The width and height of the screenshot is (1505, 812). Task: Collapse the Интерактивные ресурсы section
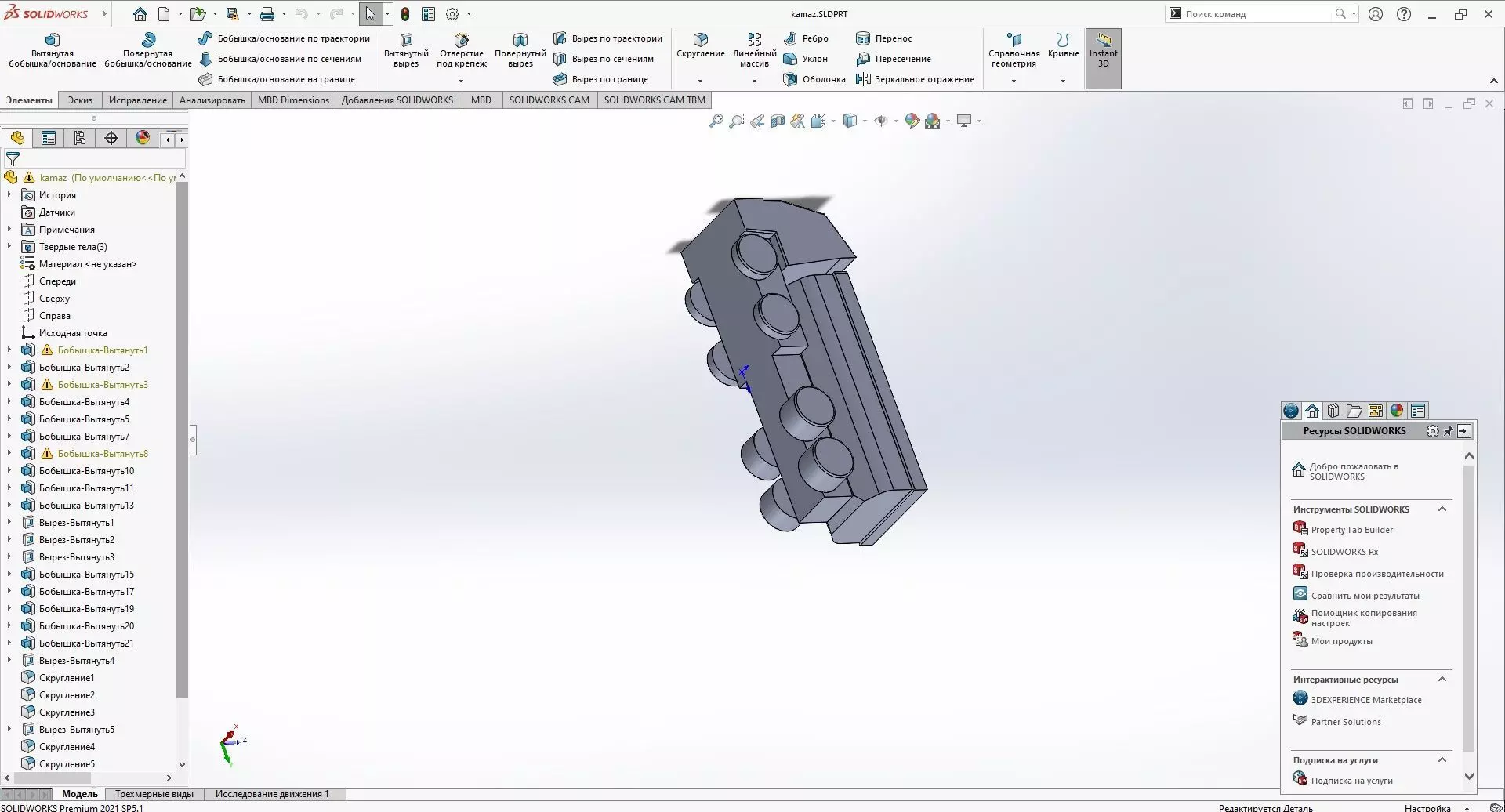pos(1442,680)
